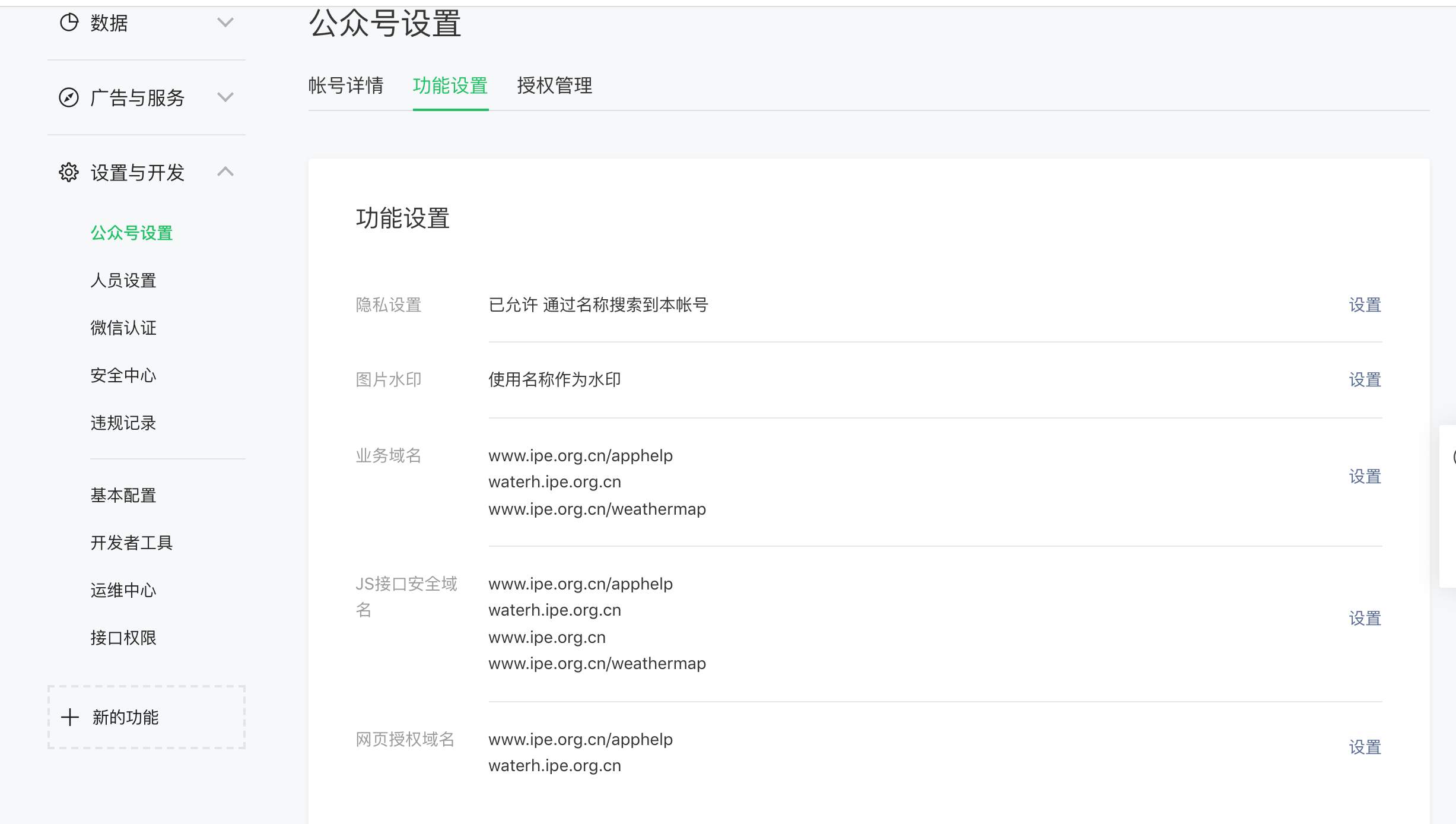Click the pie chart icon beside 数据
Viewport: 1456px width, 824px height.
(69, 23)
